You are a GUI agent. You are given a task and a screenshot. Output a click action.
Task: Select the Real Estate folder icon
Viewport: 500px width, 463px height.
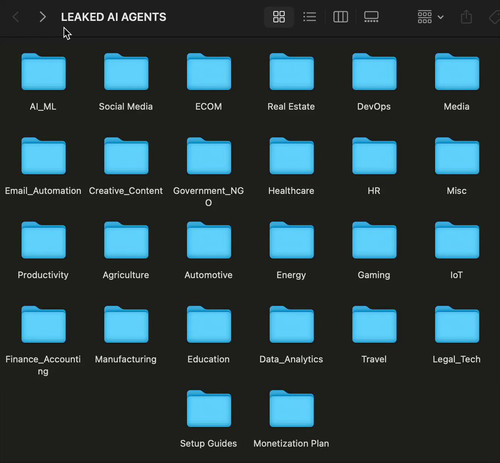pos(291,72)
